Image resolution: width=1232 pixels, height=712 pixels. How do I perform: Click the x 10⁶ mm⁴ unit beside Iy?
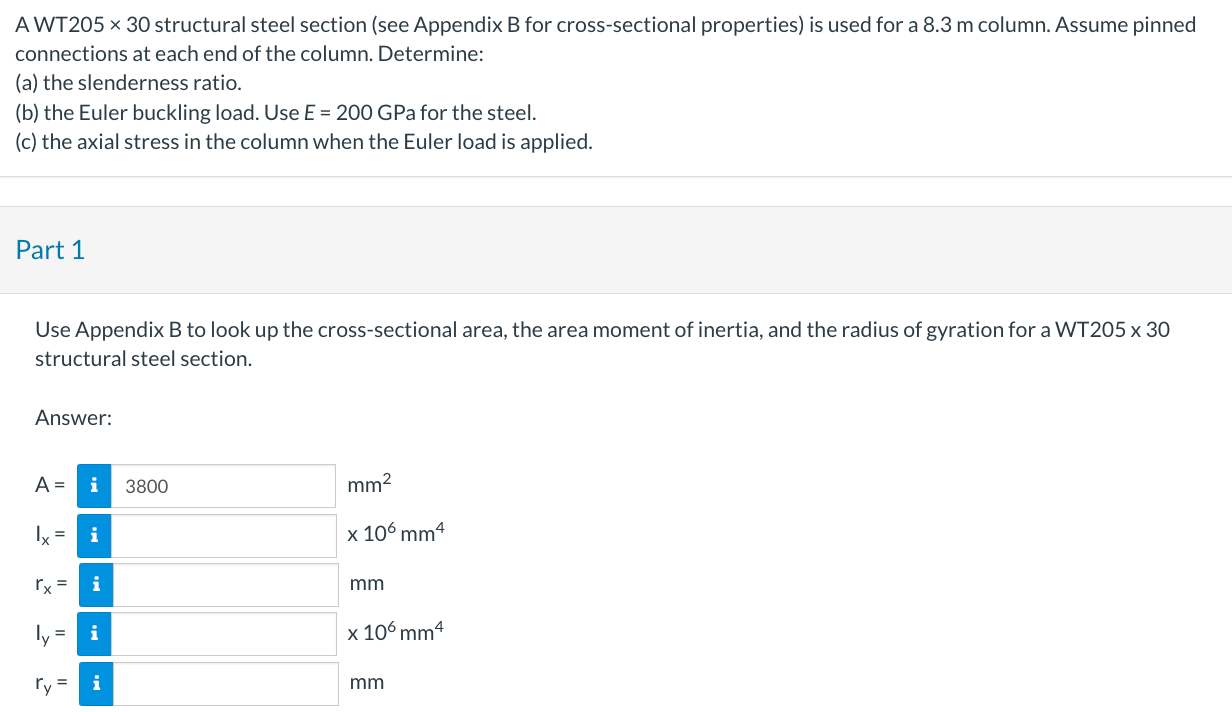pos(395,632)
